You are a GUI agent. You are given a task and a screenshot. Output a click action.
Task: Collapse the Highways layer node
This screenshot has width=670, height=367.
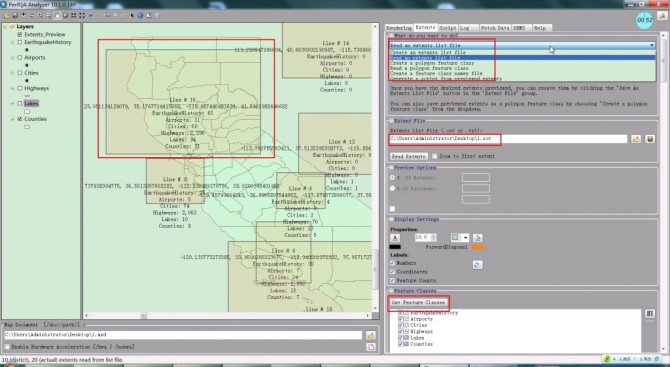click(13, 88)
